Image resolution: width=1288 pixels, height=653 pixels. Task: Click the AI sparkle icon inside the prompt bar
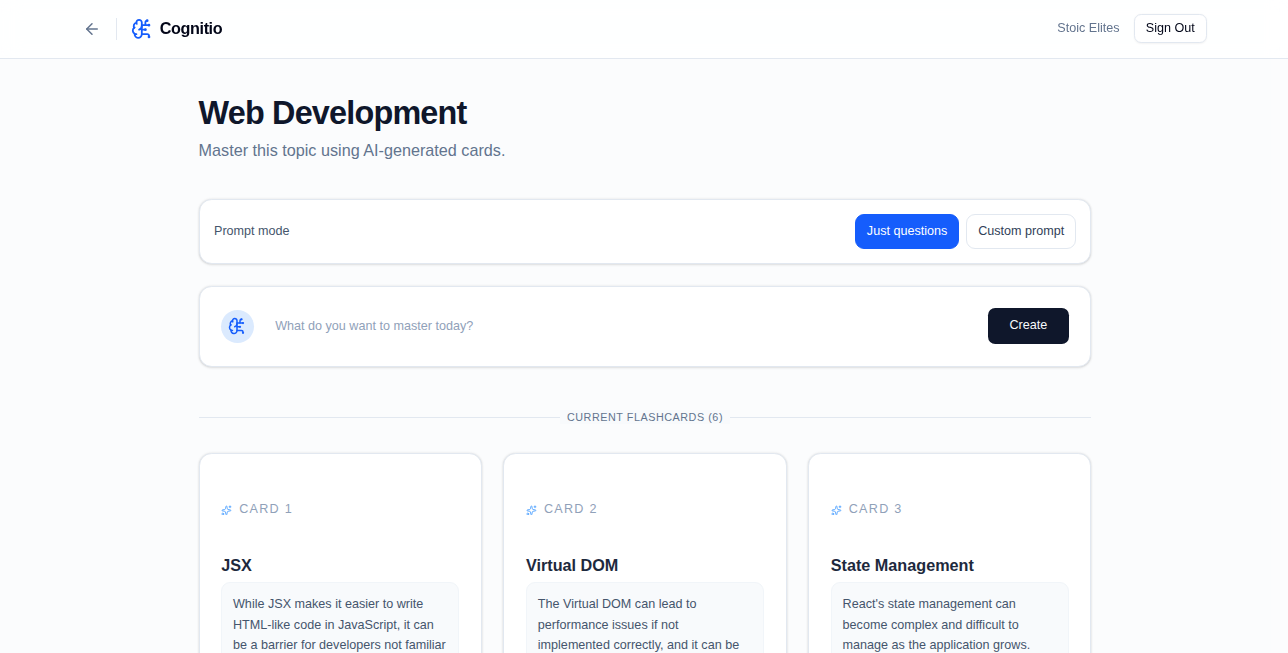click(237, 326)
